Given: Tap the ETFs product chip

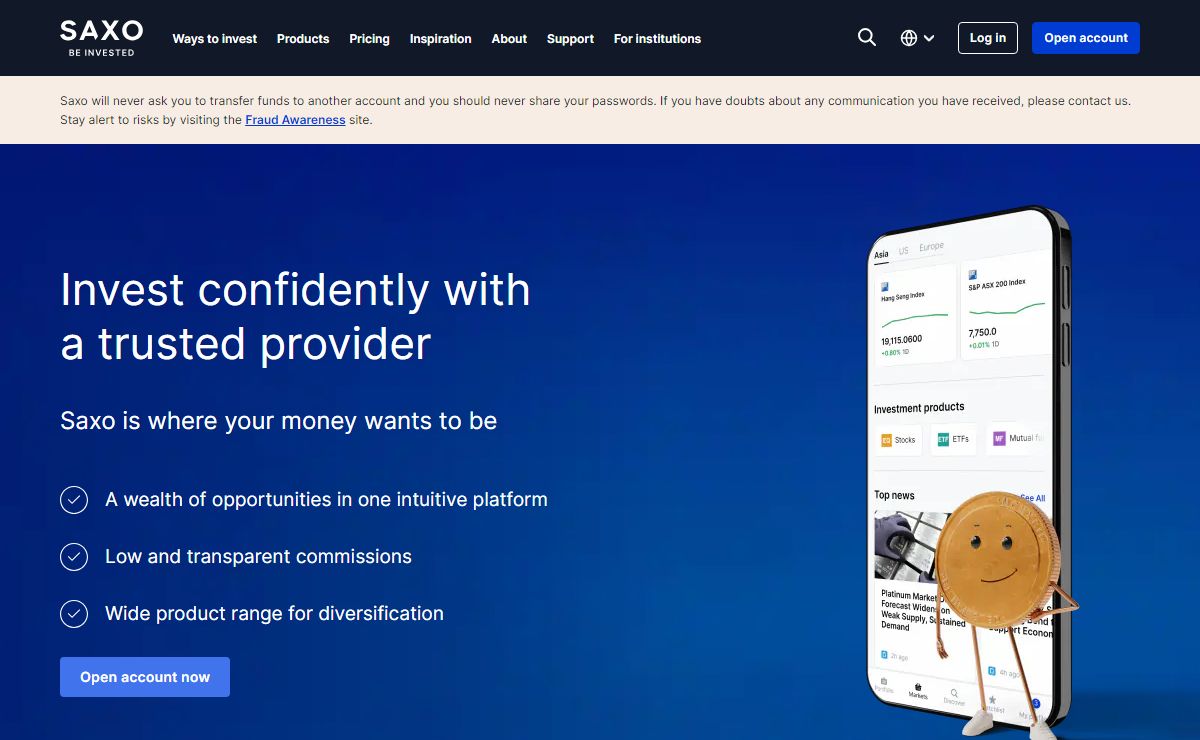Looking at the screenshot, I should (x=953, y=439).
